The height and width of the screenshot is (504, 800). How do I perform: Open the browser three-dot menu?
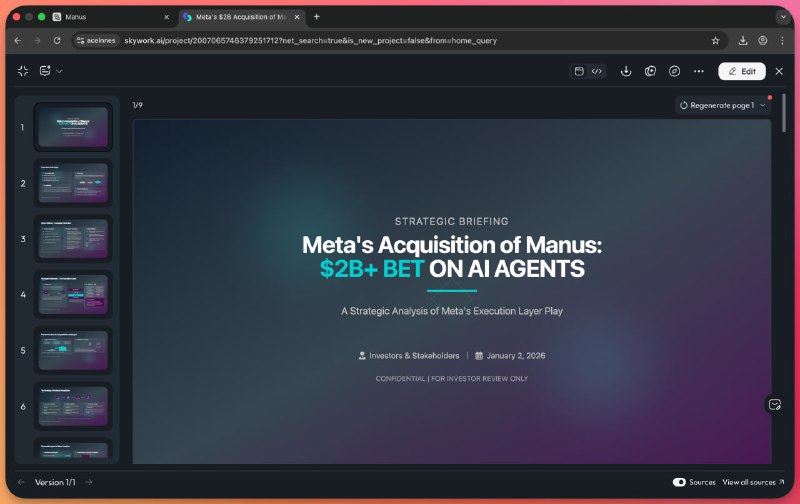click(782, 40)
